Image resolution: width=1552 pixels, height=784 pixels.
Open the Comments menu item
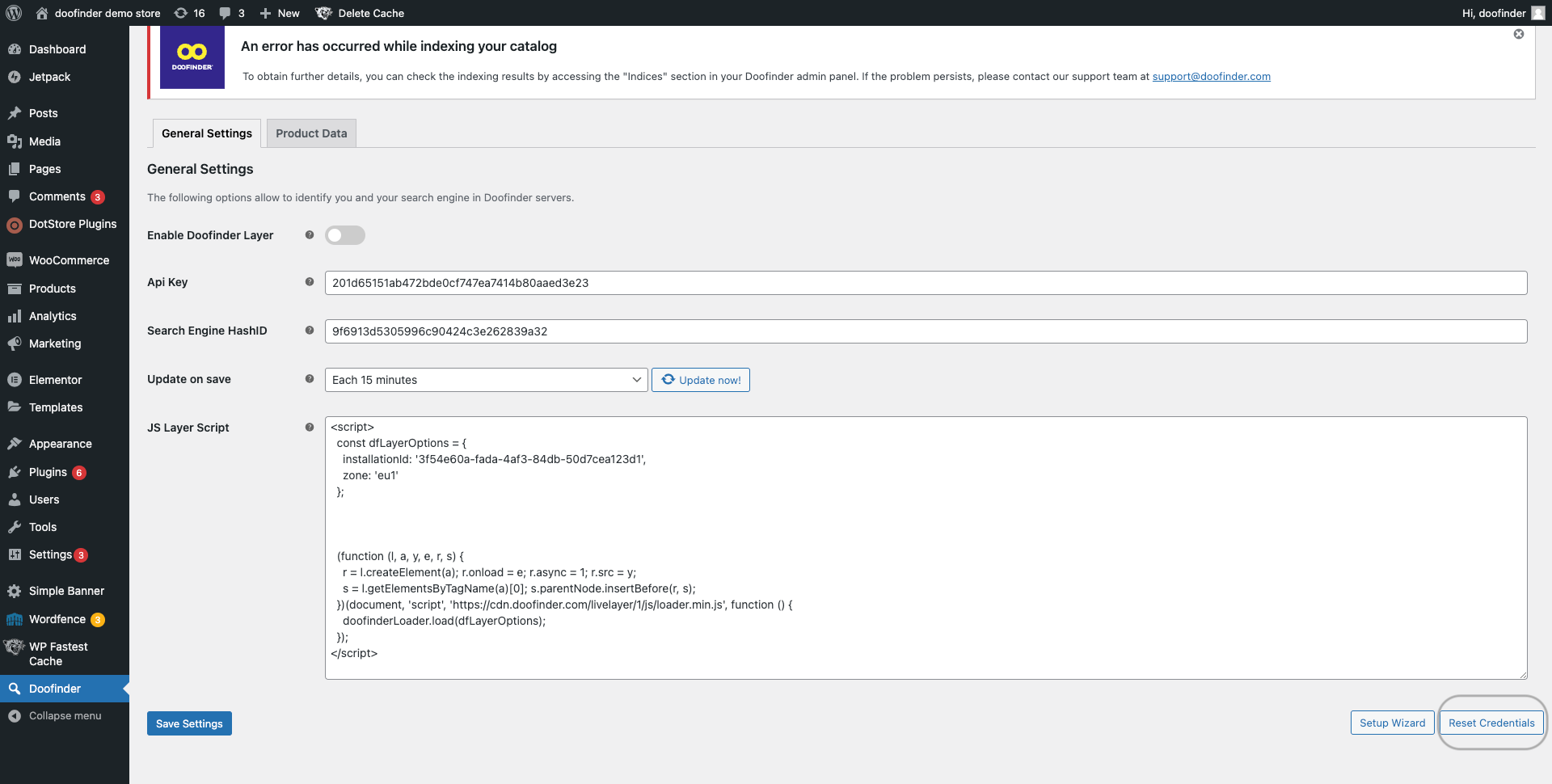coord(65,196)
